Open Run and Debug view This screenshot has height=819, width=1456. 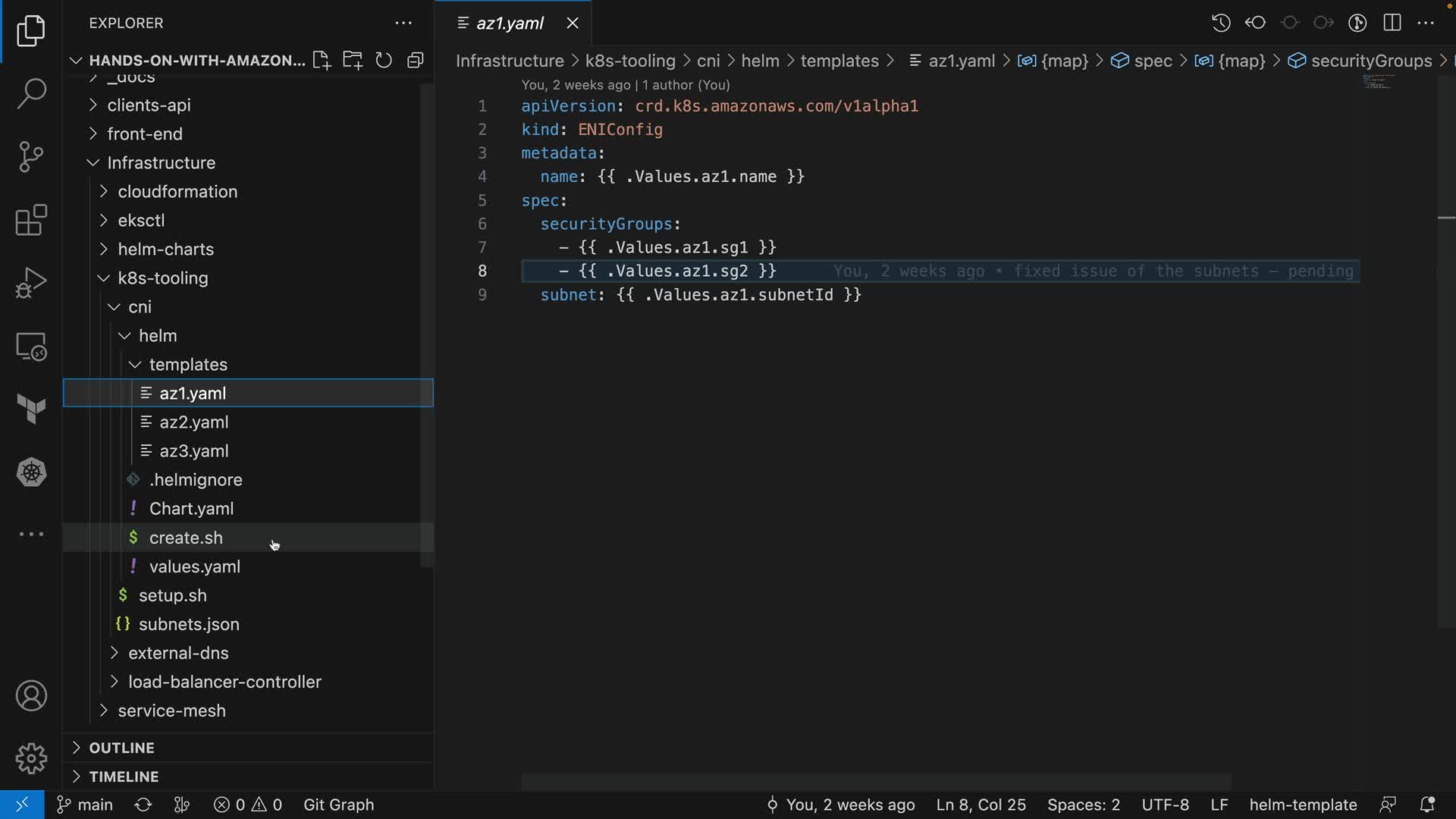point(31,283)
